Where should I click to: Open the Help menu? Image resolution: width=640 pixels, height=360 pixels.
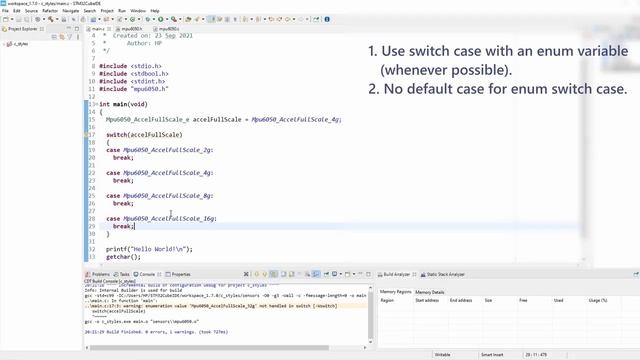(x=155, y=11)
